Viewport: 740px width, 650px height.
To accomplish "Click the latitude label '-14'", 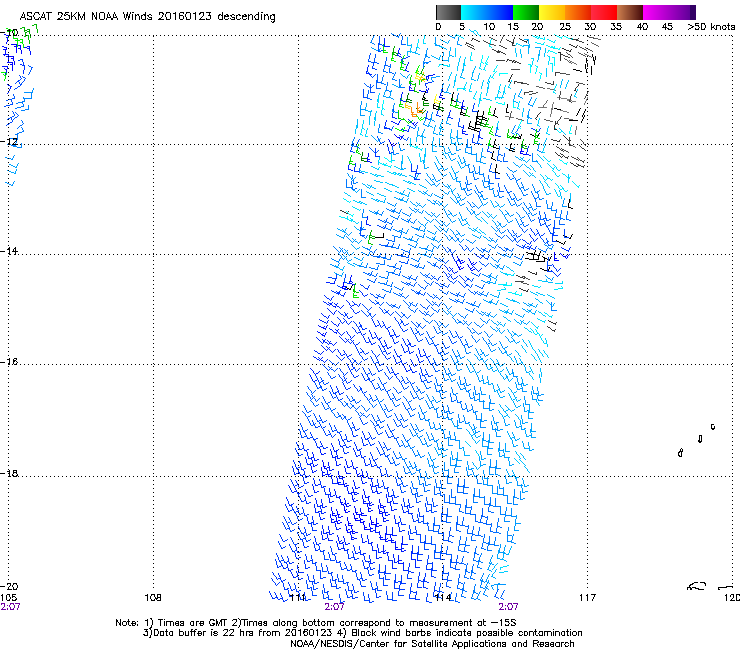I will tap(9, 251).
